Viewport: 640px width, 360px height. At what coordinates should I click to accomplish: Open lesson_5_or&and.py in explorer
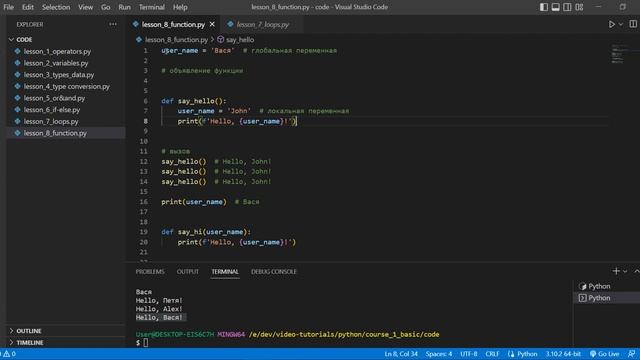coord(54,98)
